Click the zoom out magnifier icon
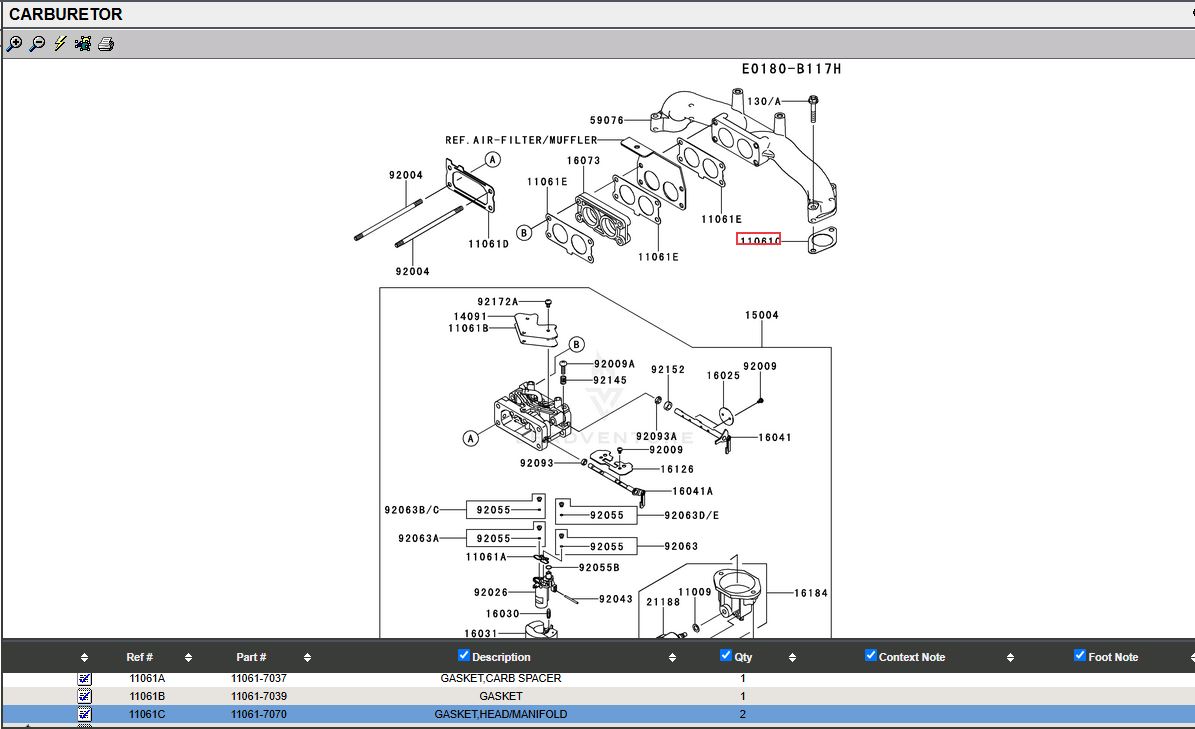 coord(37,44)
